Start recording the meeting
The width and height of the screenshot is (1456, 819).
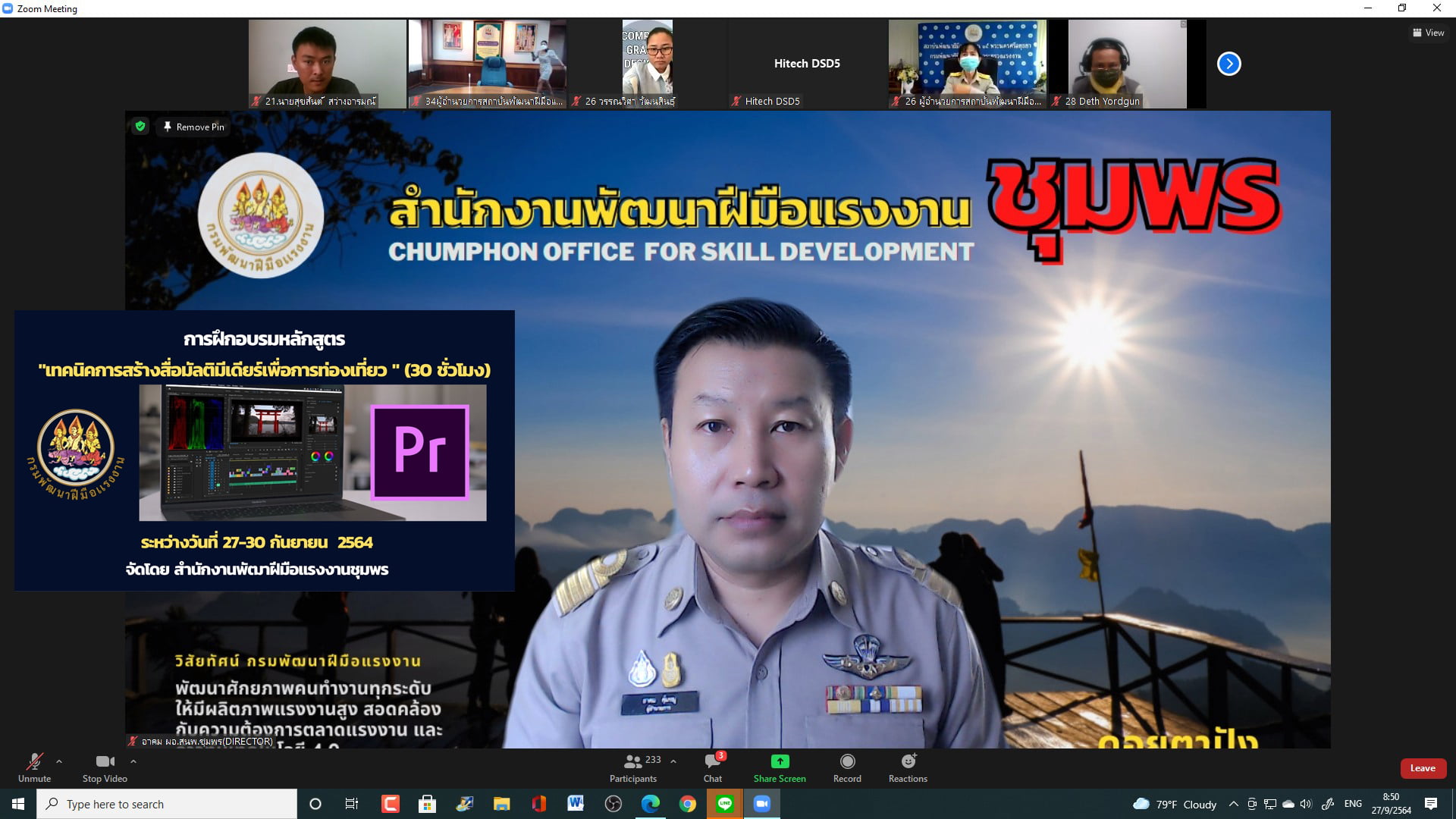pyautogui.click(x=847, y=767)
